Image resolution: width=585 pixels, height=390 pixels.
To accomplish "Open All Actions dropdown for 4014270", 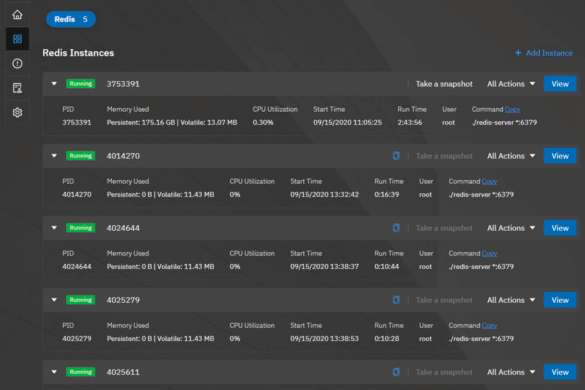I will pos(511,156).
